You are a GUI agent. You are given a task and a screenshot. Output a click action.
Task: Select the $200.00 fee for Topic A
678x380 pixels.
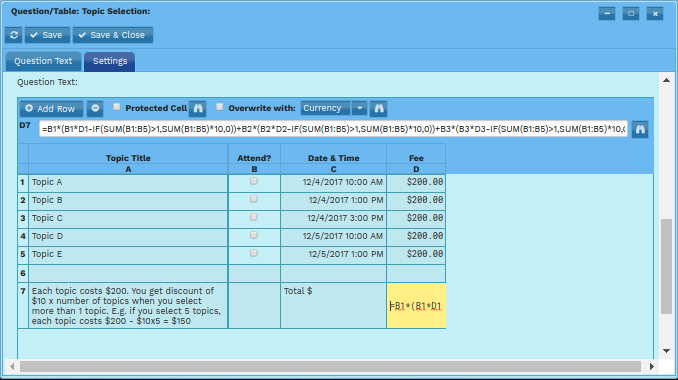click(x=416, y=182)
